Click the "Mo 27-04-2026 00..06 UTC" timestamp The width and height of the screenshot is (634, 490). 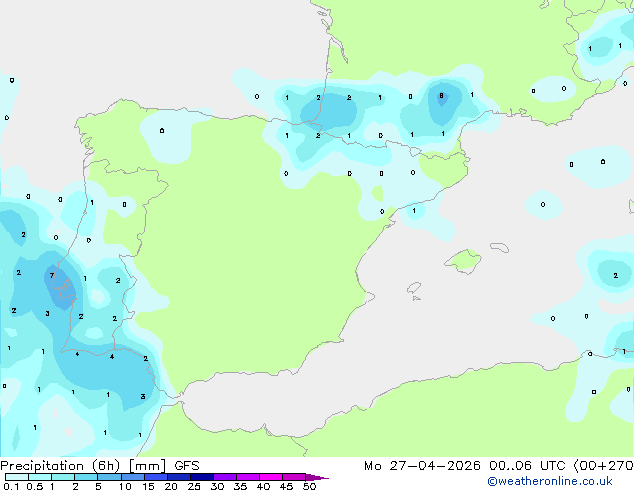(465, 466)
